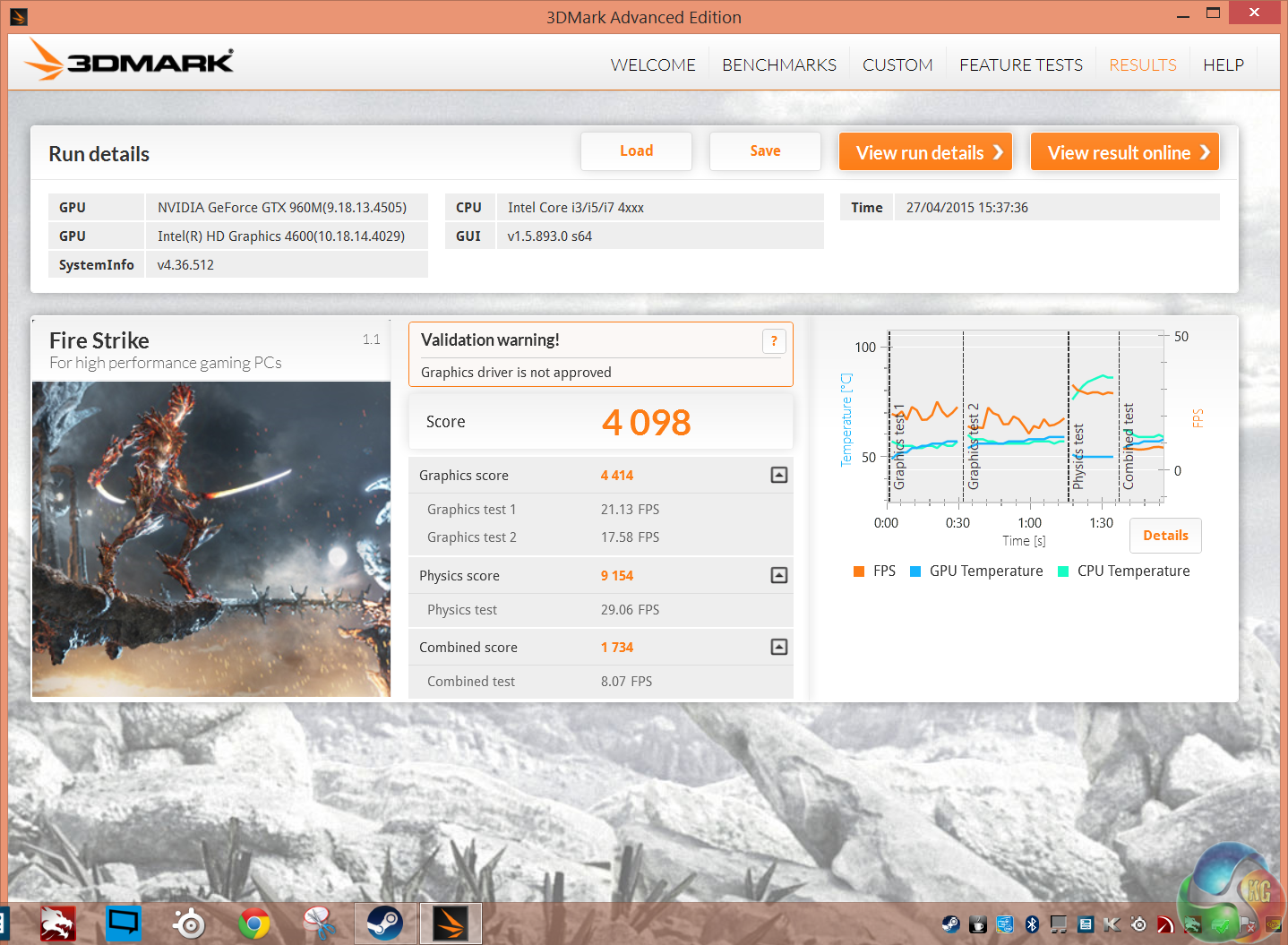1288x945 pixels.
Task: Open the FEATURE TESTS tab
Action: (1021, 64)
